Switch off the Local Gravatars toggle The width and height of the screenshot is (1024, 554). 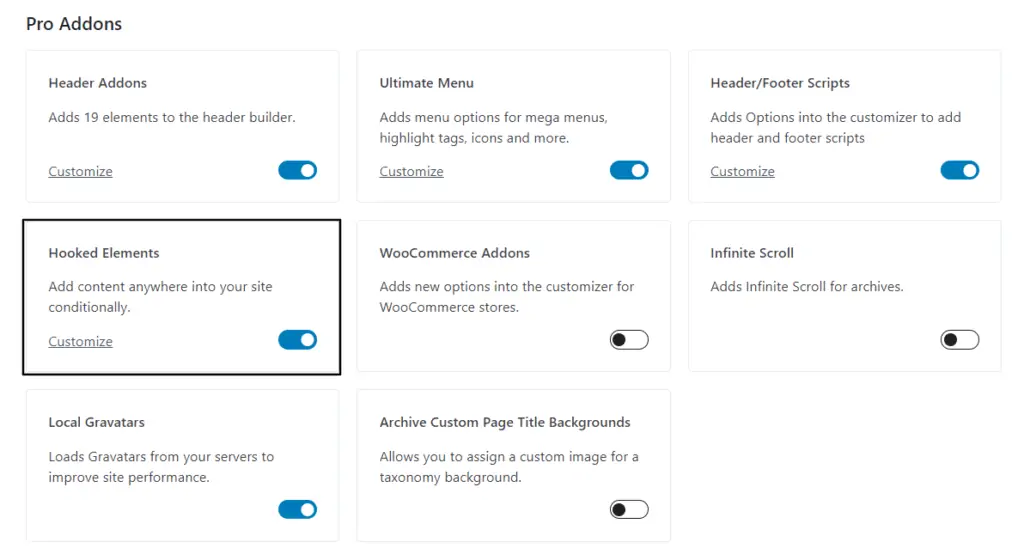pos(298,510)
